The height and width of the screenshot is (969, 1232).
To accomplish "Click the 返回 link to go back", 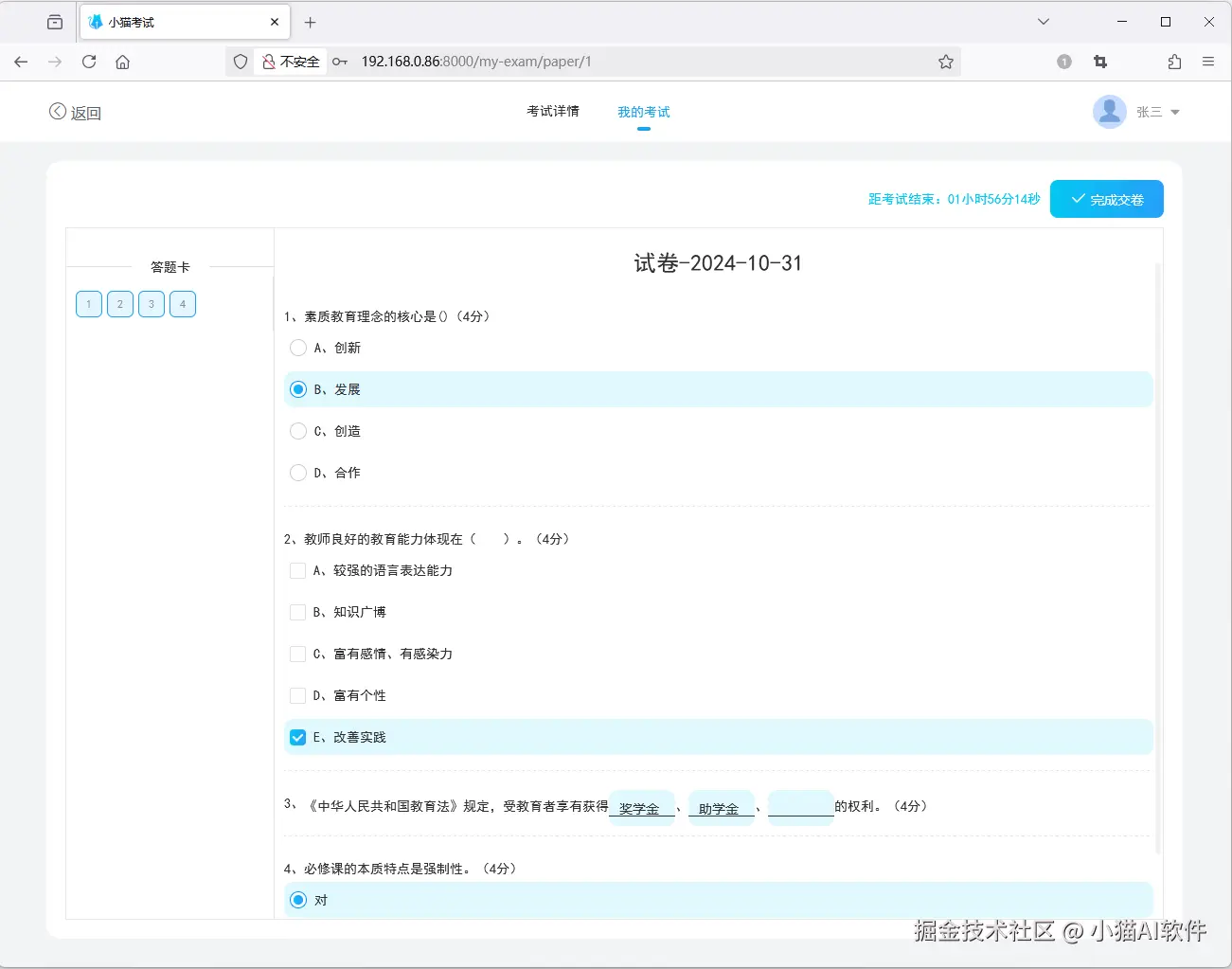I will coord(75,111).
